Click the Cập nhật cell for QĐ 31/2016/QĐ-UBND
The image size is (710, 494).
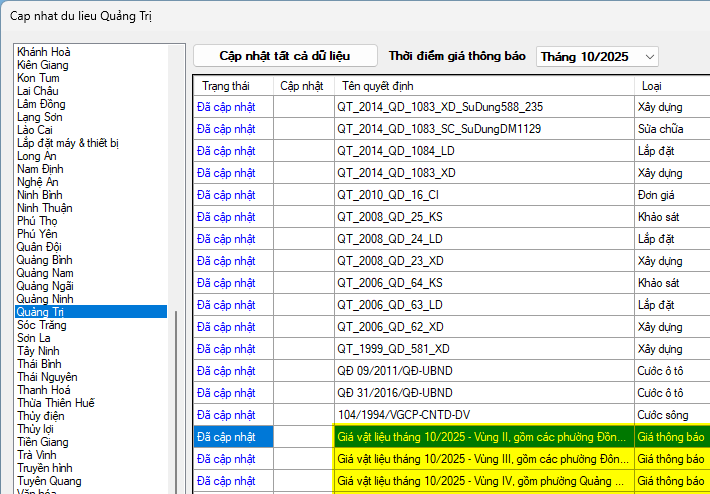click(303, 393)
